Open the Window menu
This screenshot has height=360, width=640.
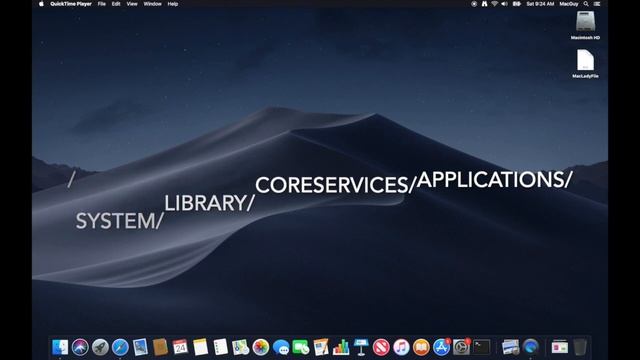point(152,4)
